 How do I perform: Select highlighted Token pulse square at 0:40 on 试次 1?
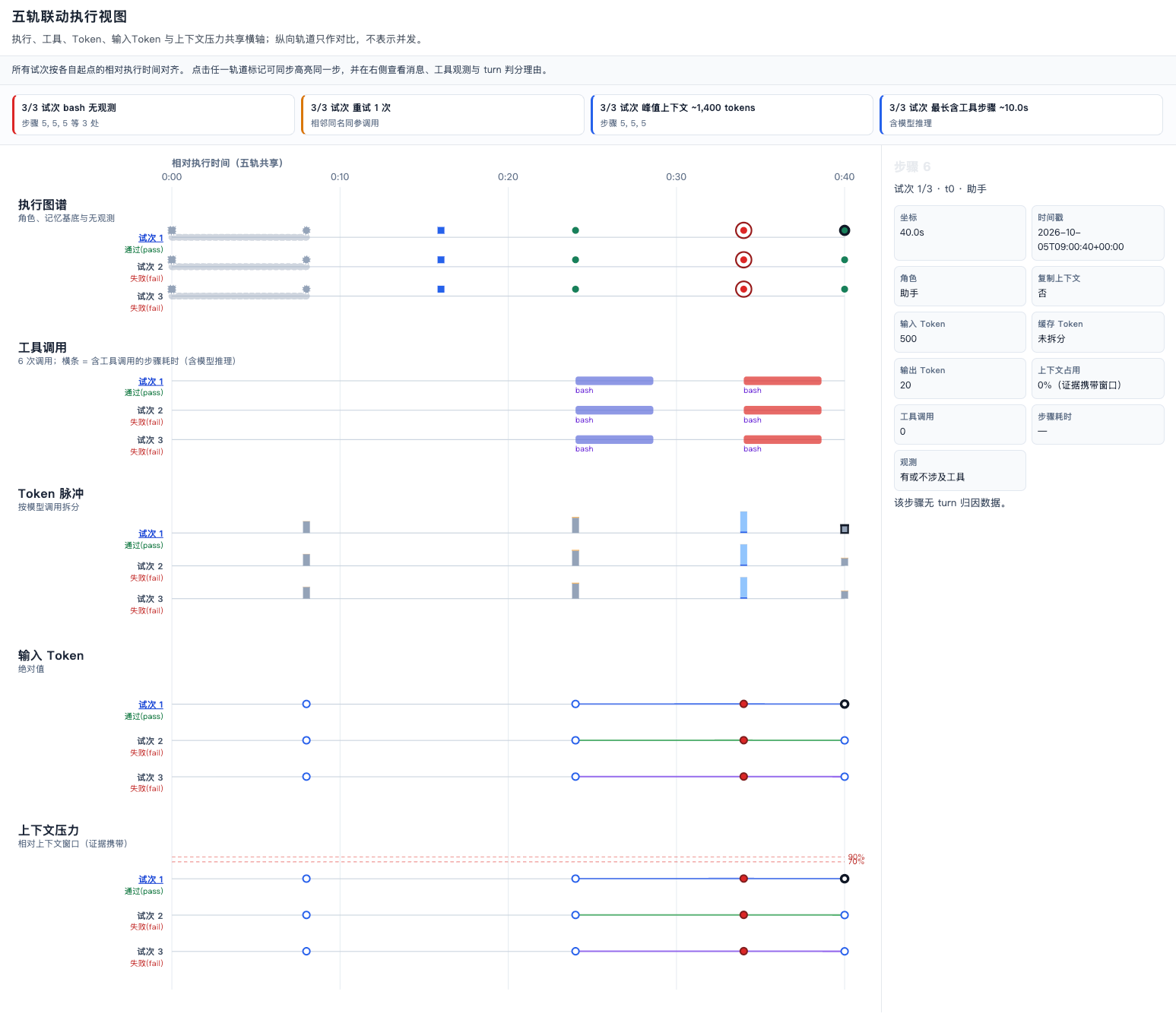click(x=845, y=529)
